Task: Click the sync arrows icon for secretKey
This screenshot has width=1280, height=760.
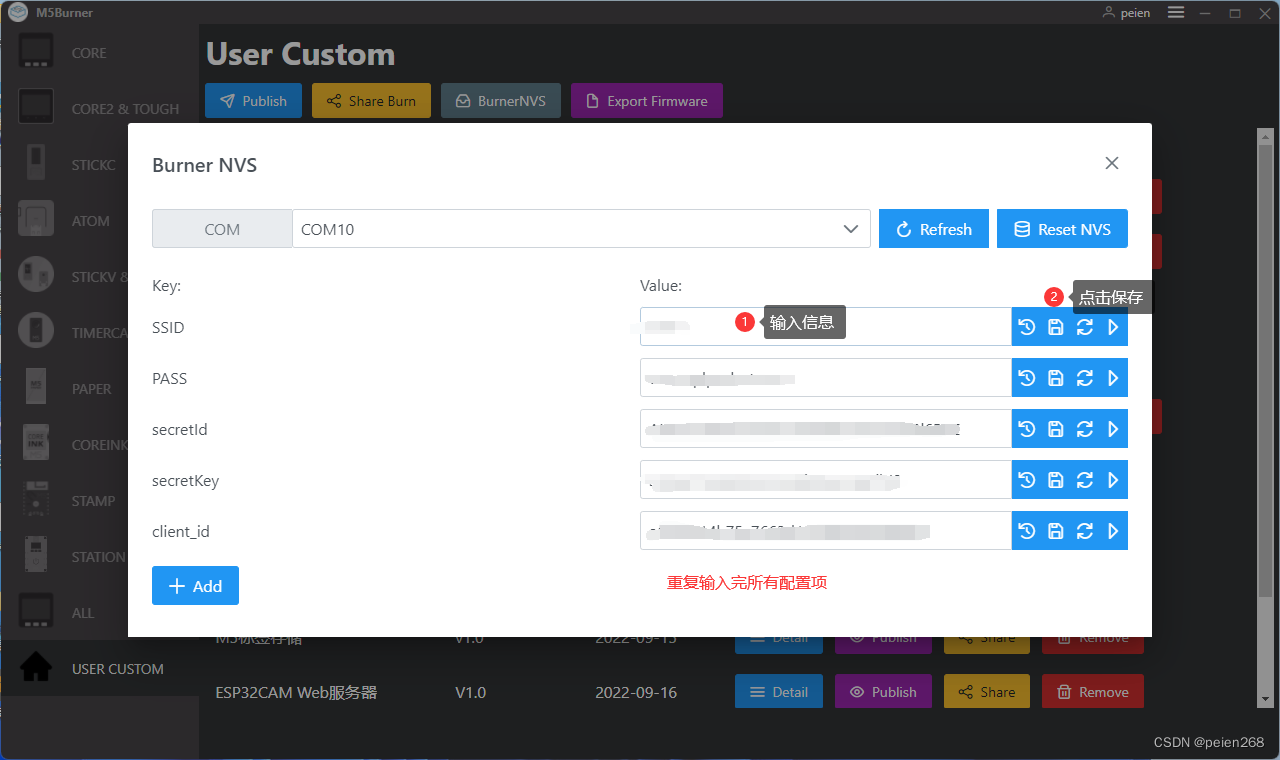Action: point(1084,480)
